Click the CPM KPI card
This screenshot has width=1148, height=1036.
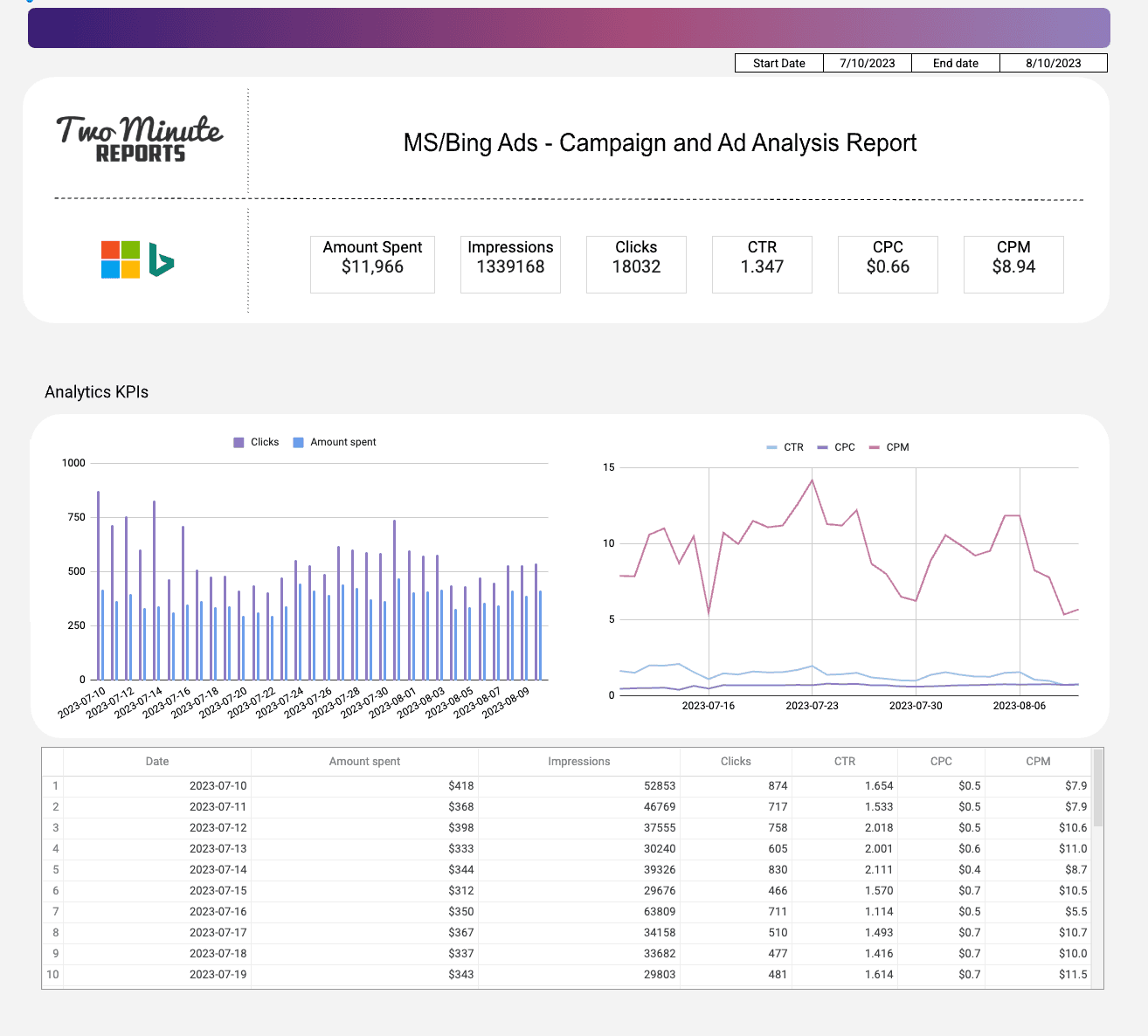click(1013, 264)
